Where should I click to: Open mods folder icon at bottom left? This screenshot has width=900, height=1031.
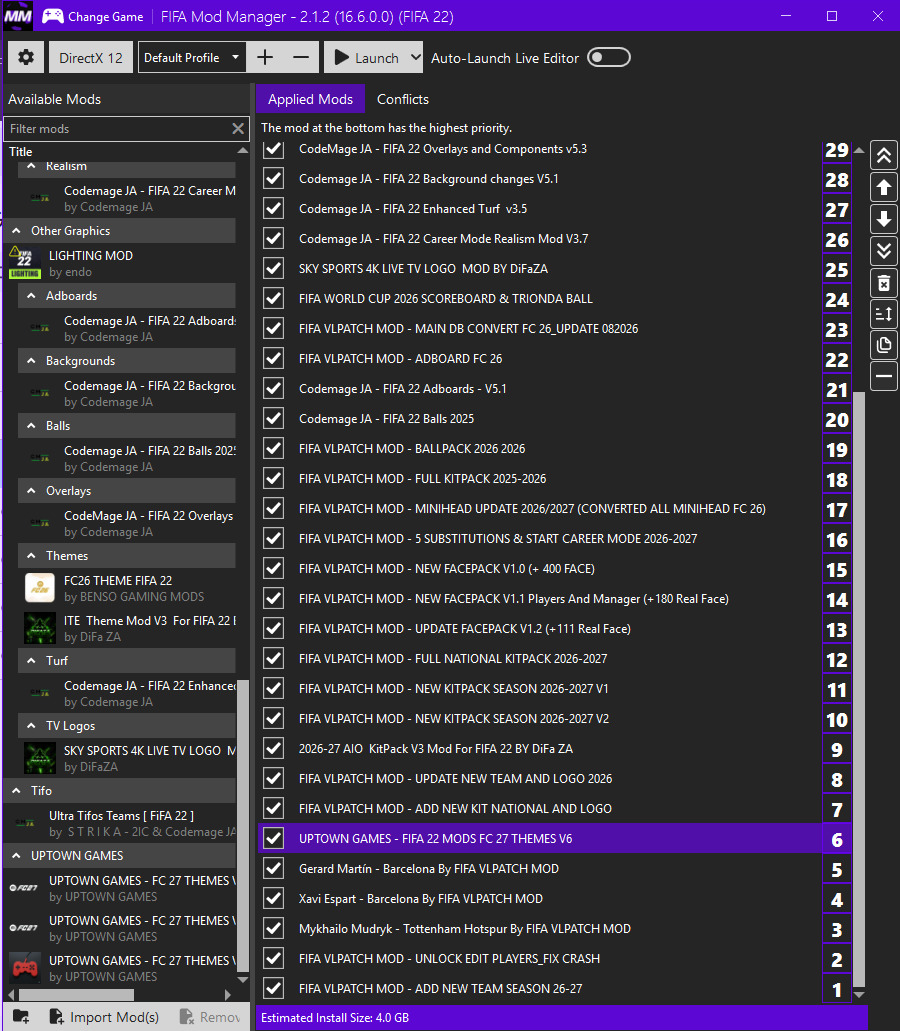20,1017
